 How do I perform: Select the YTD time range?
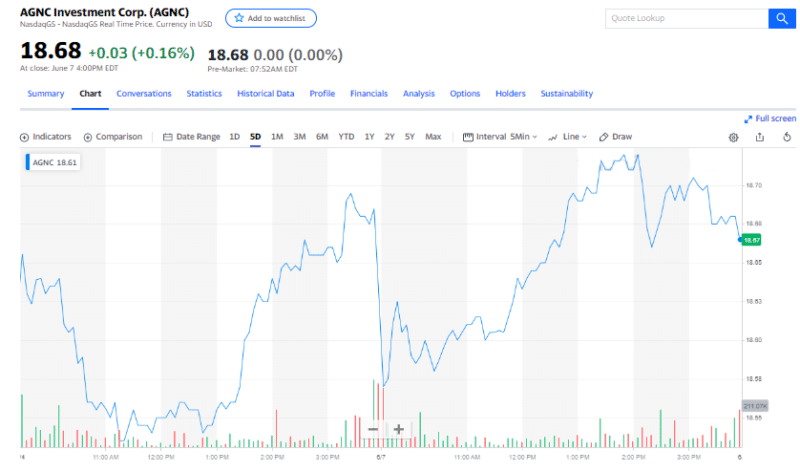[x=346, y=137]
